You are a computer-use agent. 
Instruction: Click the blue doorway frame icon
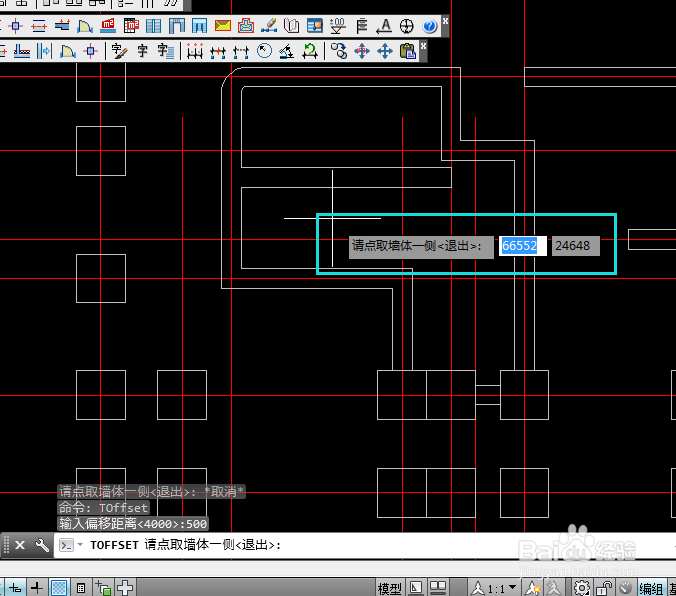176,26
